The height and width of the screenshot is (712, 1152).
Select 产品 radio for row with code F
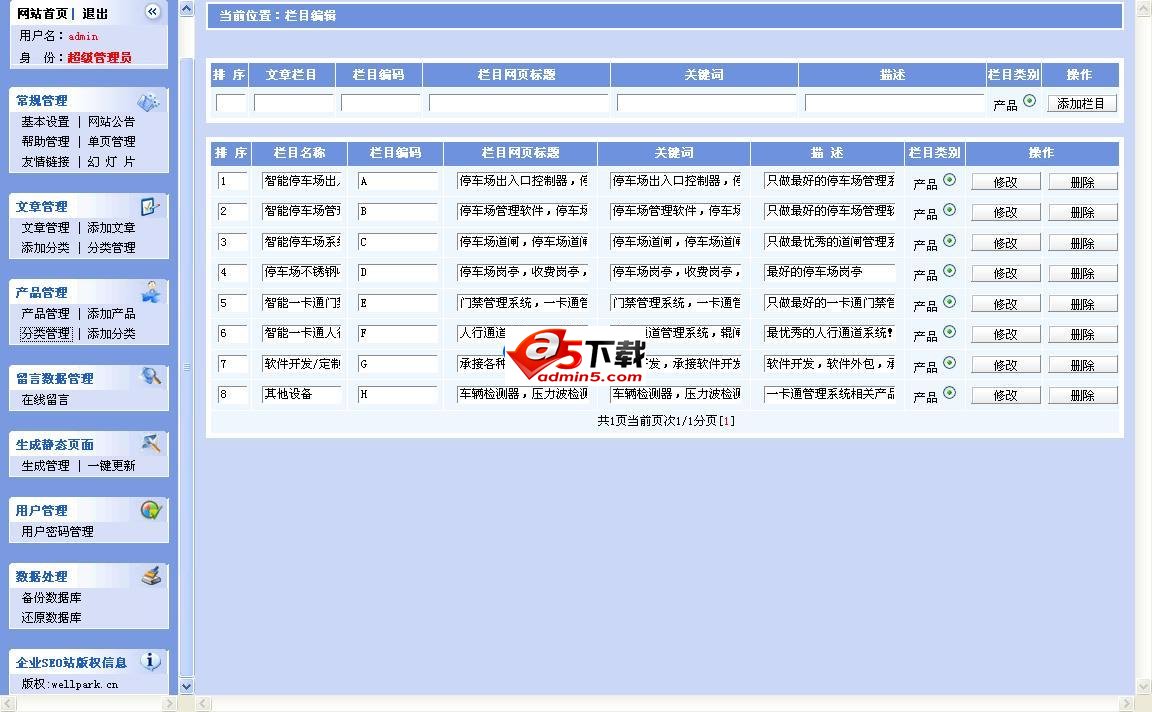(949, 332)
